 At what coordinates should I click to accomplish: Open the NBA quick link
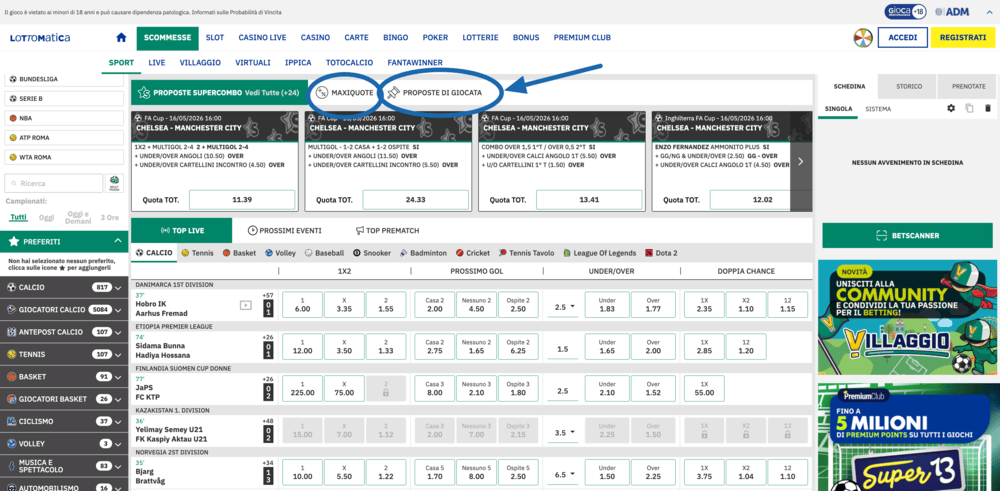(x=66, y=119)
